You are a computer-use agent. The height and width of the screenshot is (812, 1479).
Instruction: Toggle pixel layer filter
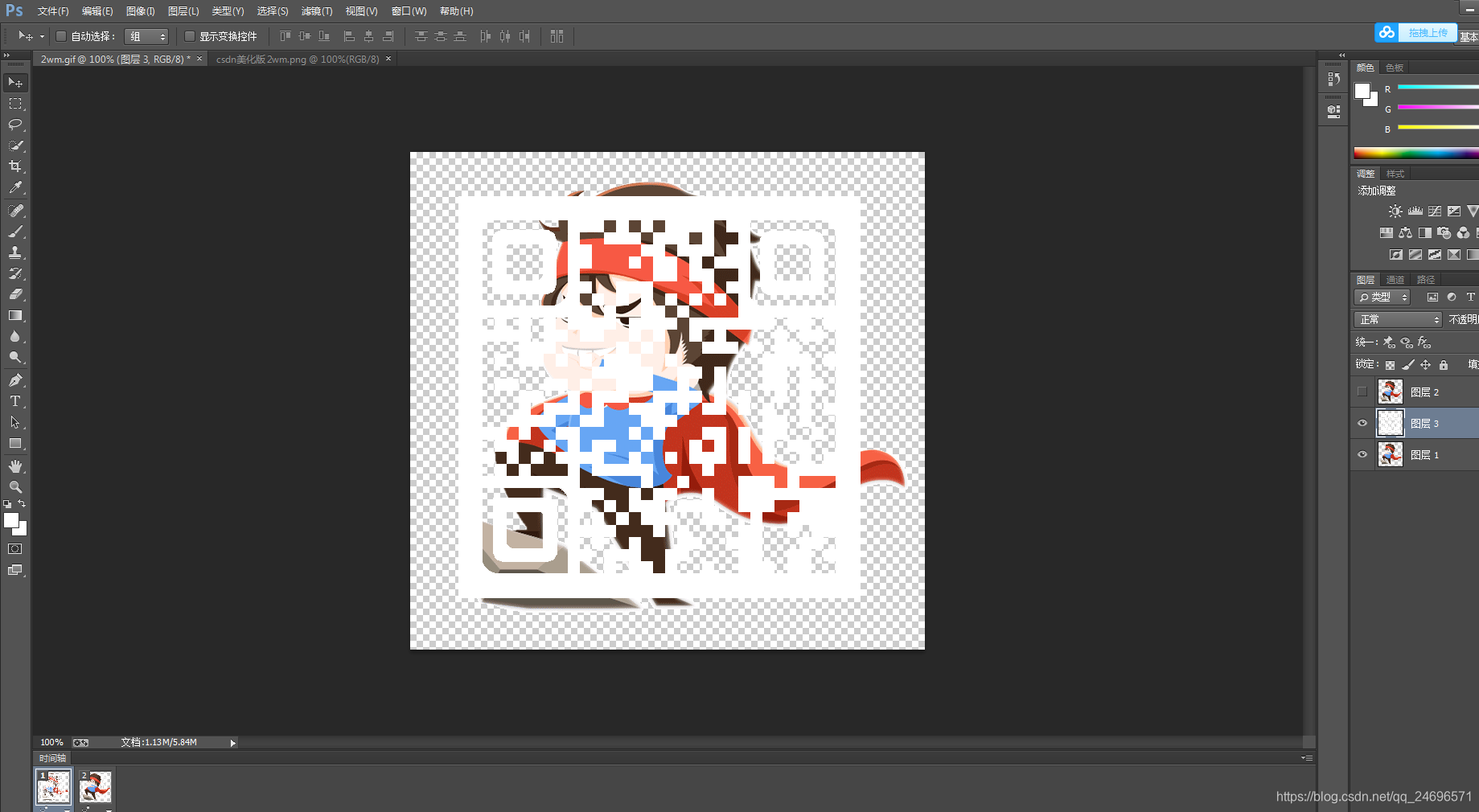tap(1432, 297)
